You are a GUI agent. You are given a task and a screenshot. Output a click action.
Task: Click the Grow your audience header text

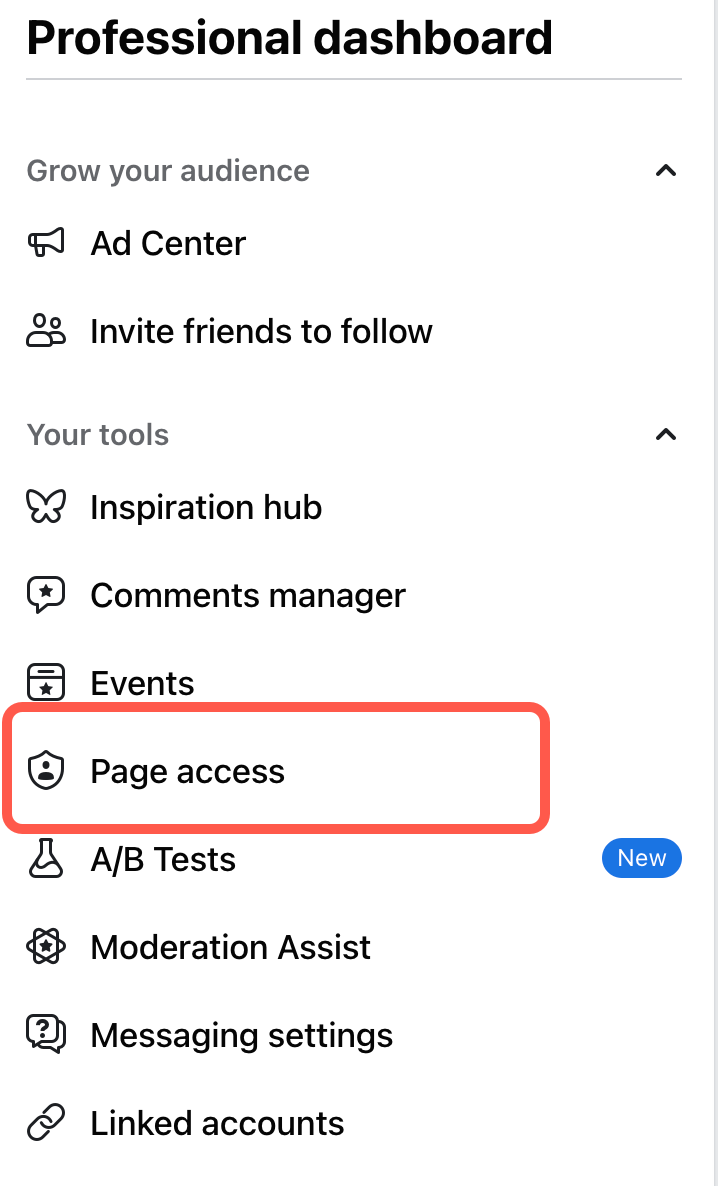tap(168, 171)
